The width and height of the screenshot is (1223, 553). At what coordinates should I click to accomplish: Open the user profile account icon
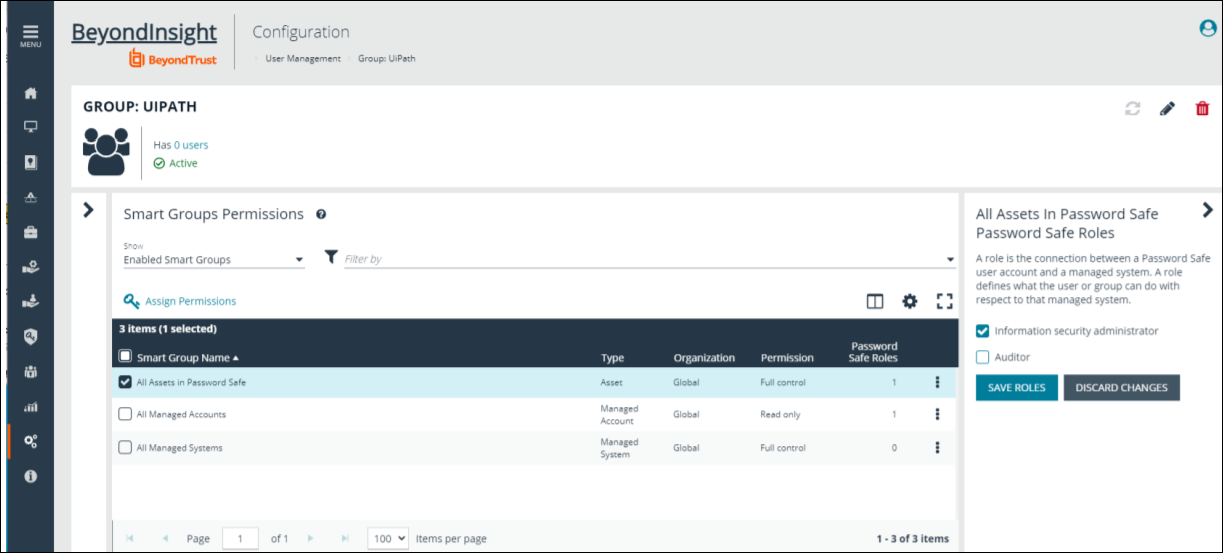pos(1208,29)
